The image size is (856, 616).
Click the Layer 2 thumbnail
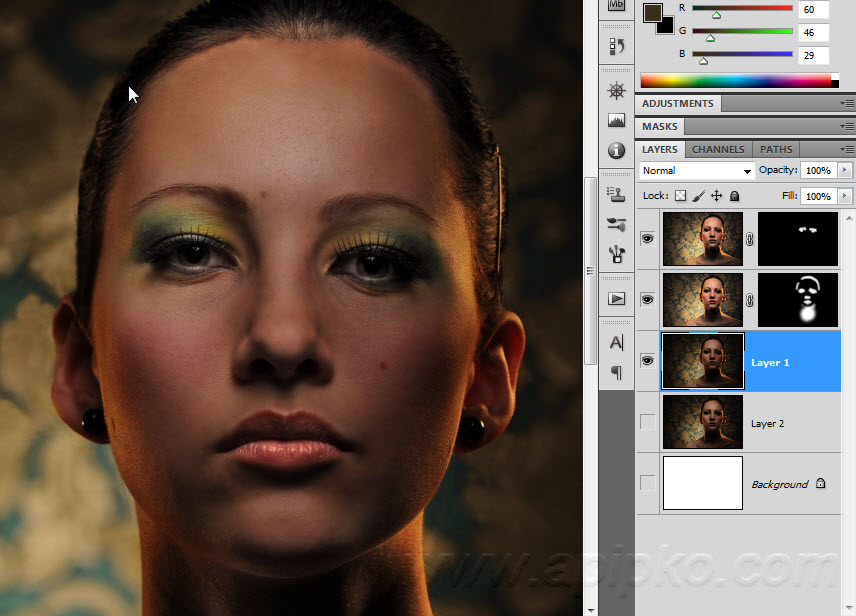tap(703, 422)
